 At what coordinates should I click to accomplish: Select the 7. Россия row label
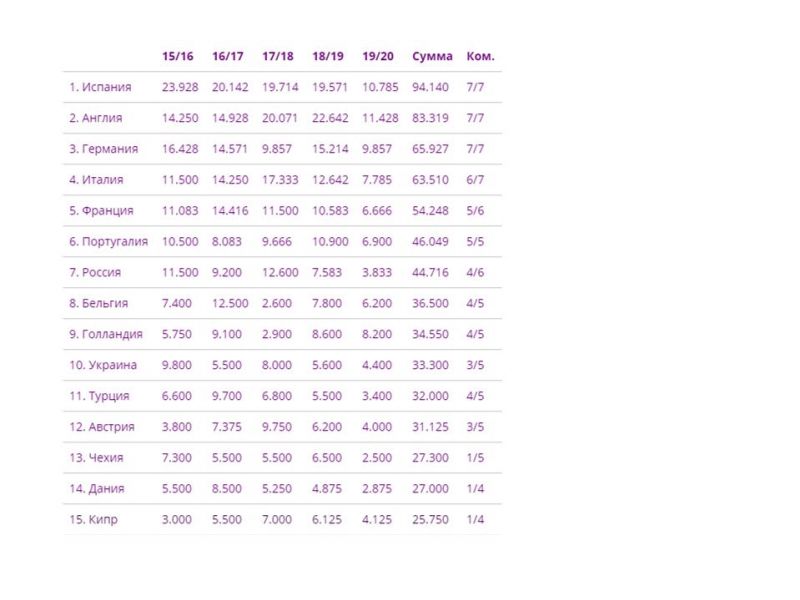pyautogui.click(x=95, y=272)
